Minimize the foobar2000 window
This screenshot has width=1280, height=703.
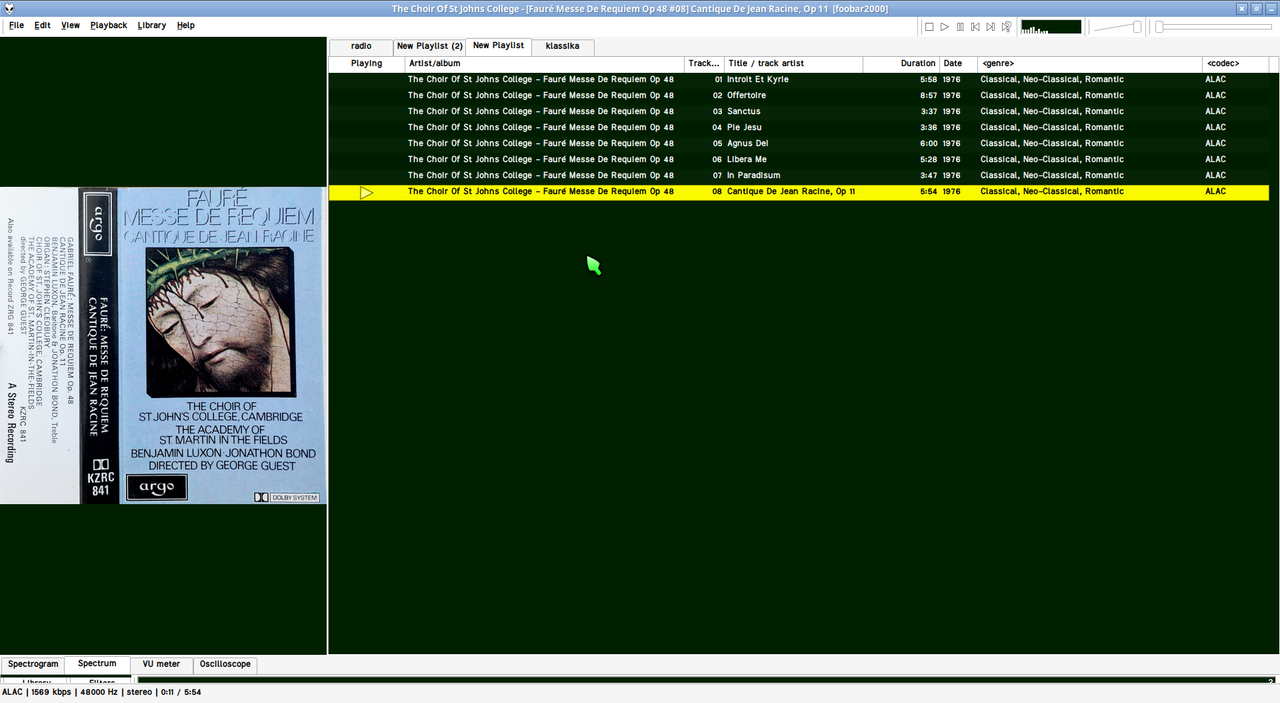tap(1273, 9)
